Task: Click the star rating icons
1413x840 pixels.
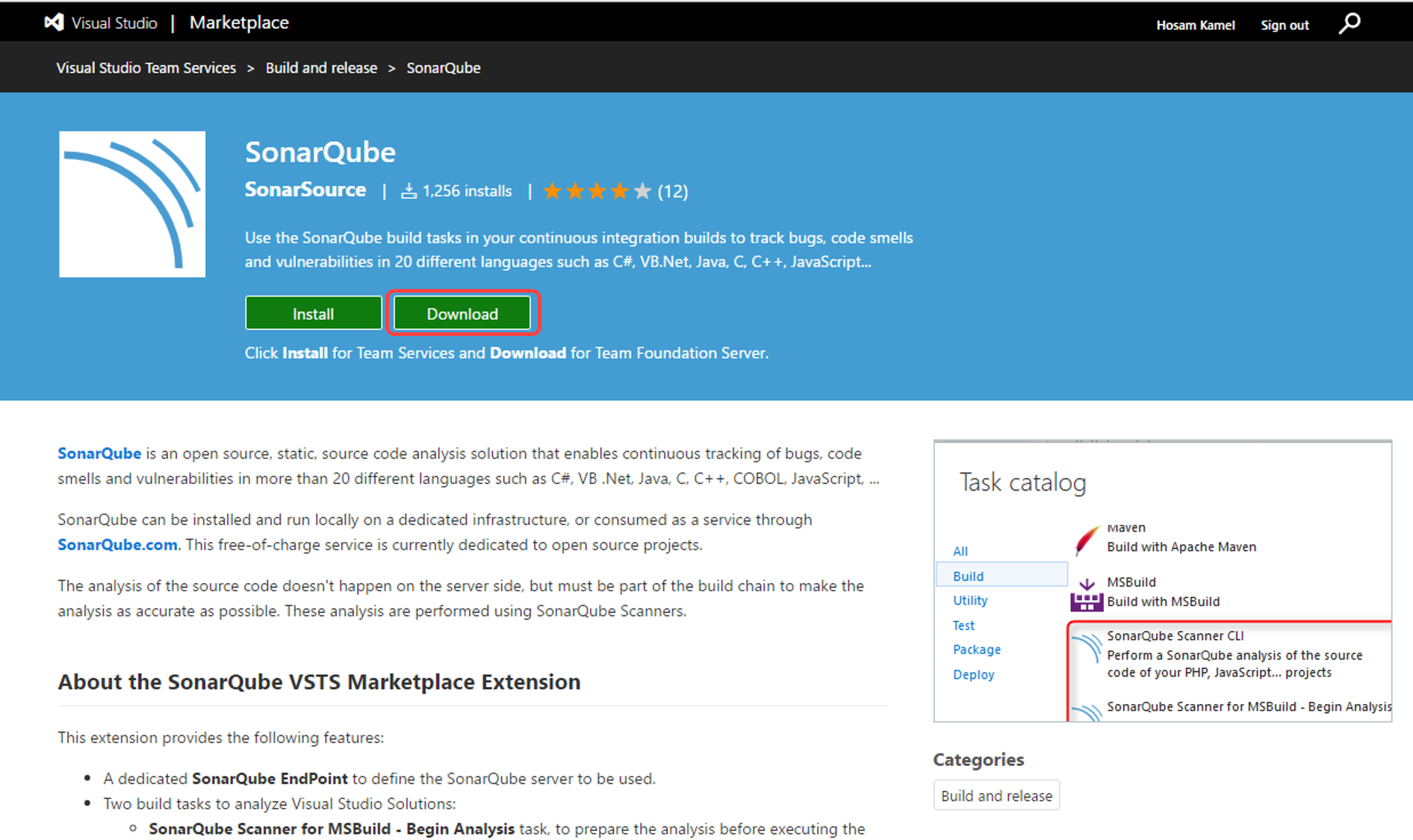Action: [x=597, y=191]
